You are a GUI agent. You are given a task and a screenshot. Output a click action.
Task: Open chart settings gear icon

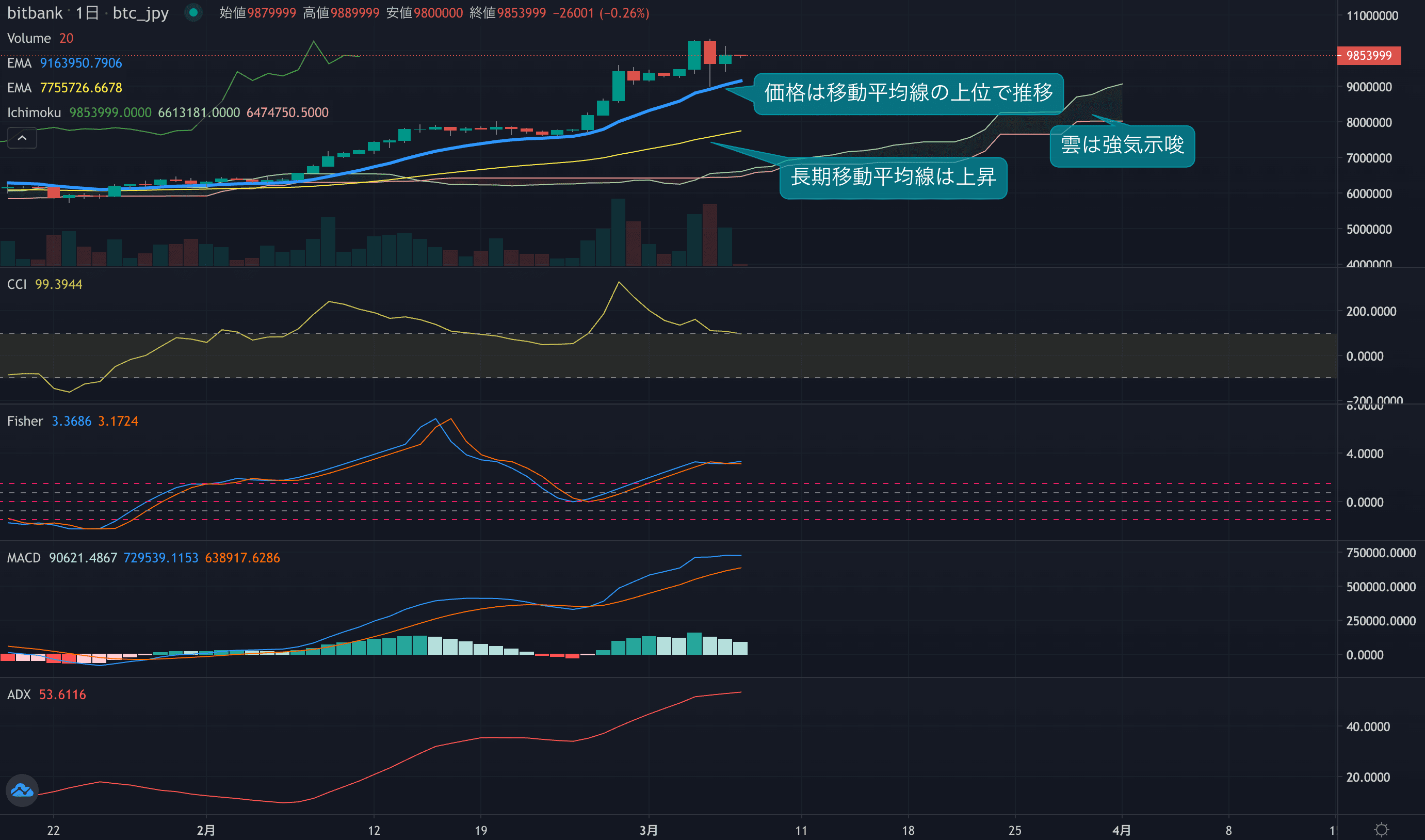[1382, 830]
